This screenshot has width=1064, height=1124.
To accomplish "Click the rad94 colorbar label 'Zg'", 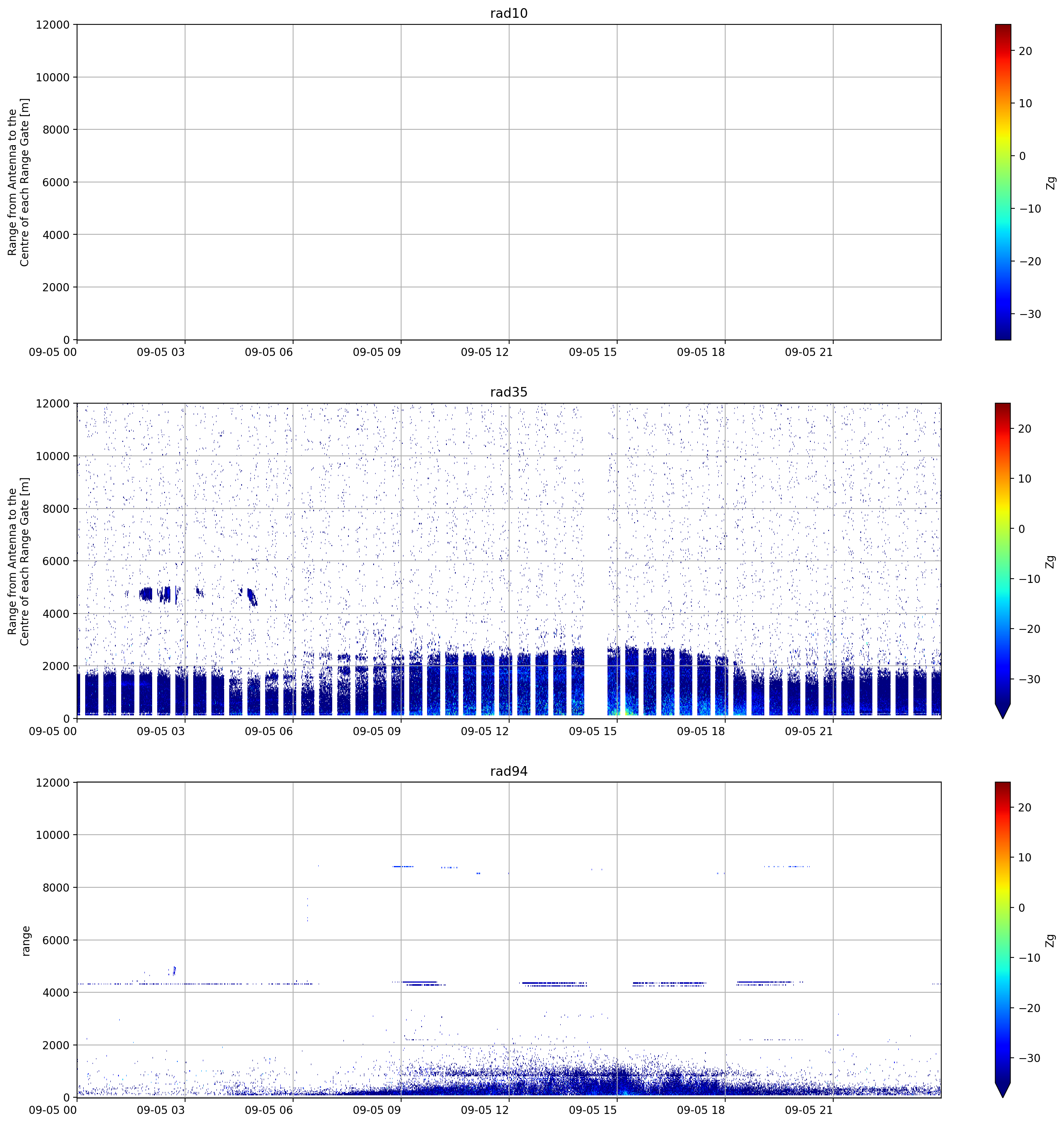I will tap(1051, 941).
